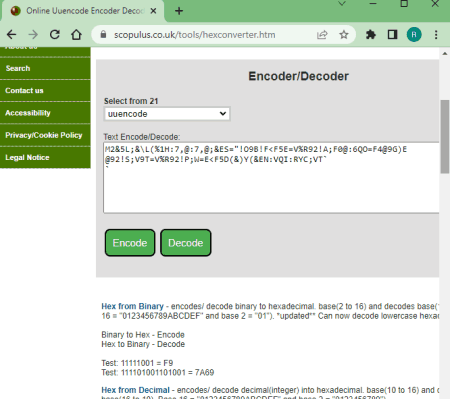Click the 'Test: 11111001 = F9' line
The image size is (450, 399).
click(x=137, y=363)
